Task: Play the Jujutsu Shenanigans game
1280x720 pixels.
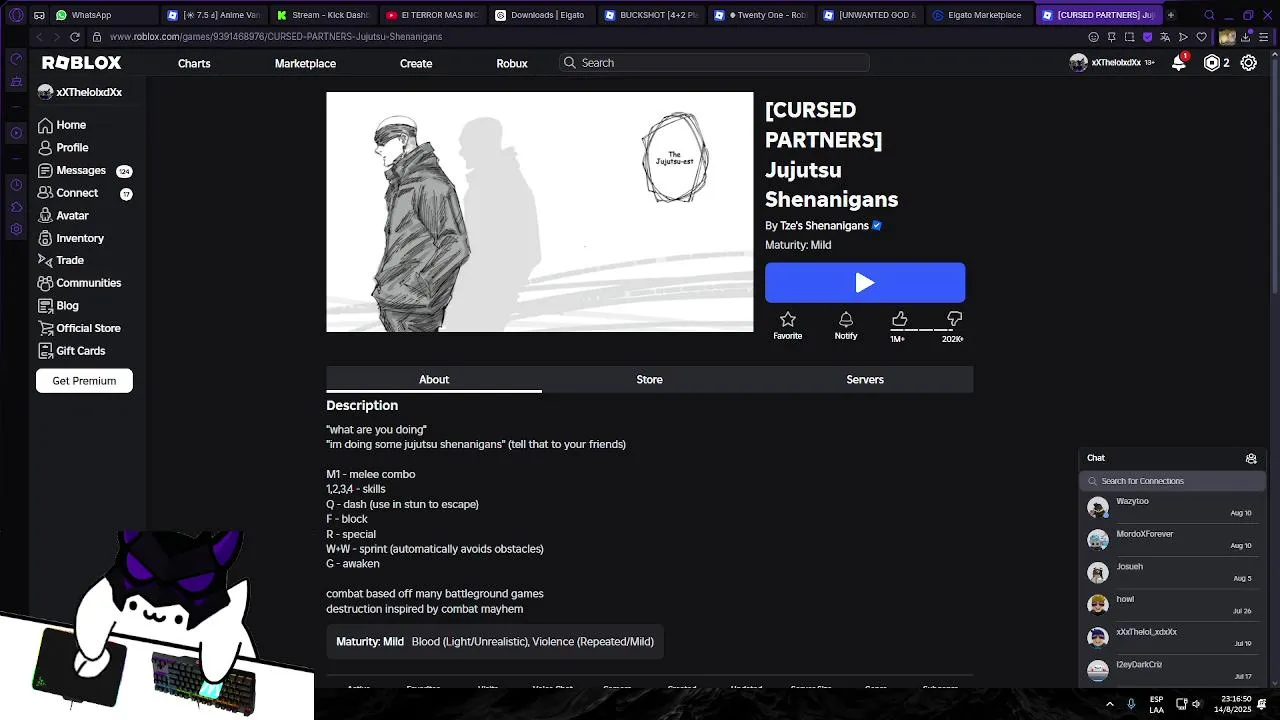Action: [x=865, y=283]
